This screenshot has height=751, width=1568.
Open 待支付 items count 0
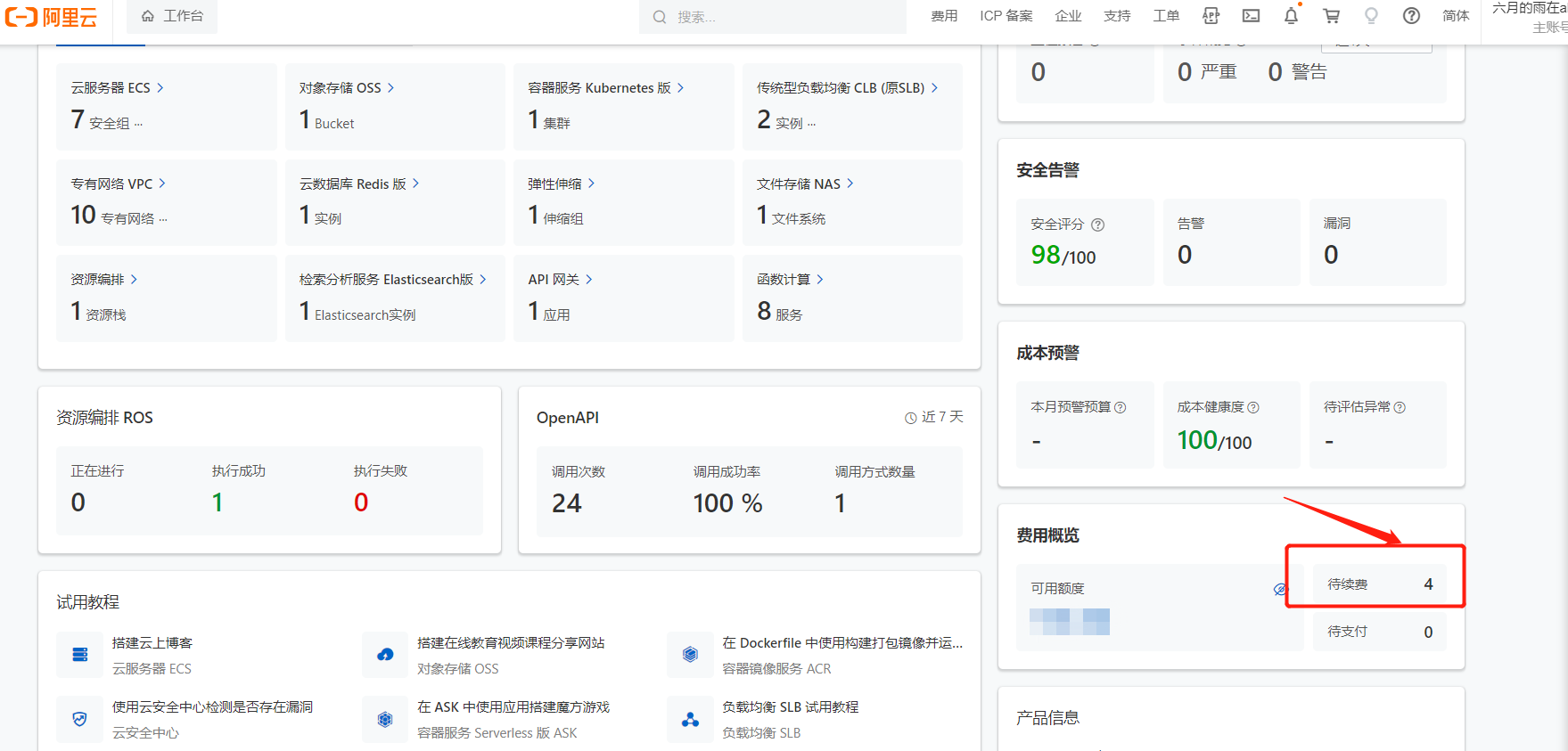click(x=1380, y=632)
